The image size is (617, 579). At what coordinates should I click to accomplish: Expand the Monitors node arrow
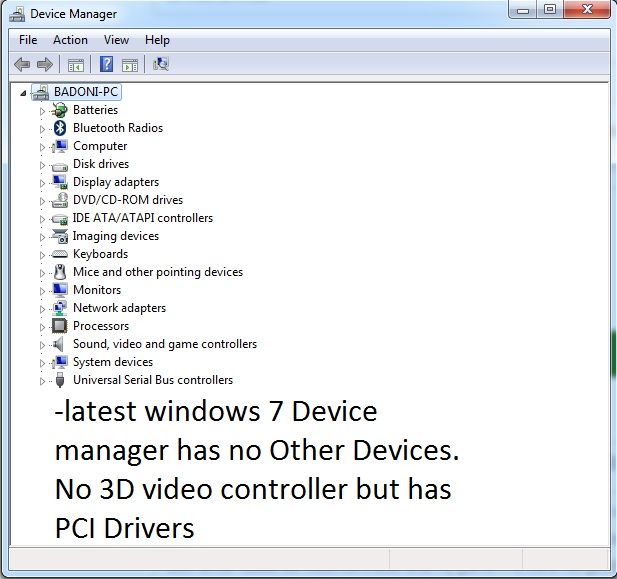click(x=42, y=291)
